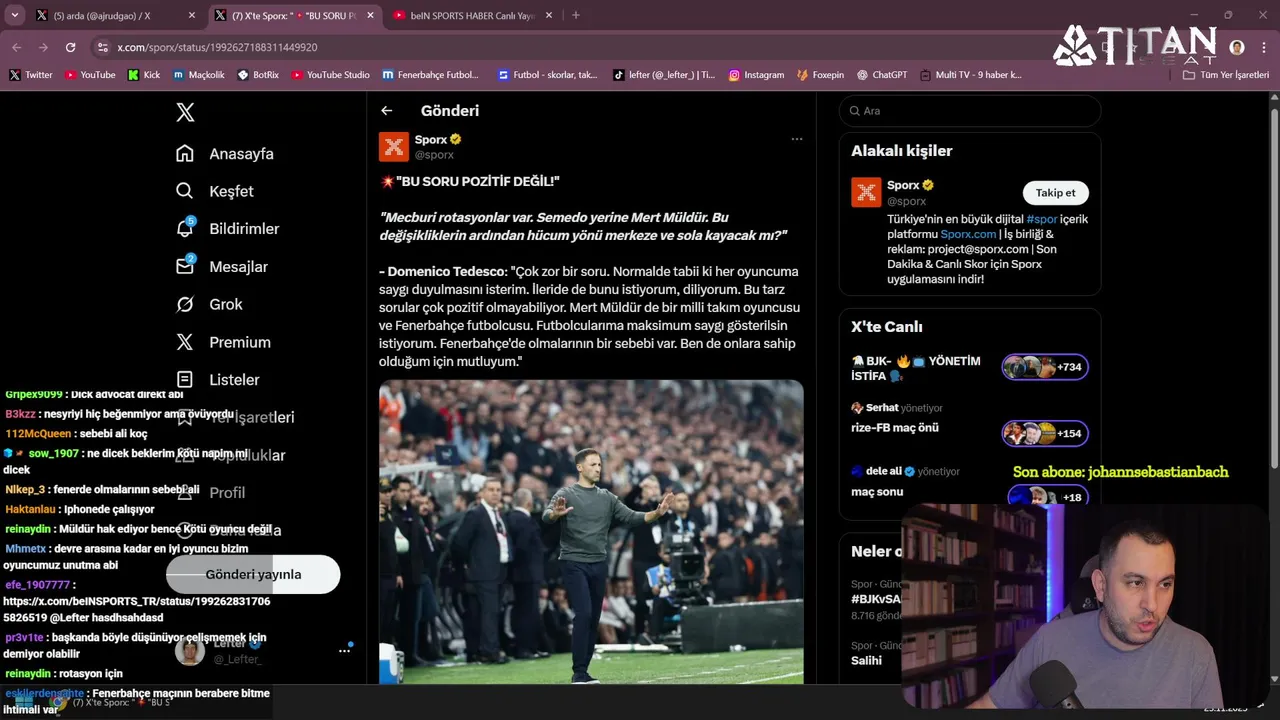Open the tab search dropdown arrow
The width and height of the screenshot is (1280, 720).
(14, 15)
